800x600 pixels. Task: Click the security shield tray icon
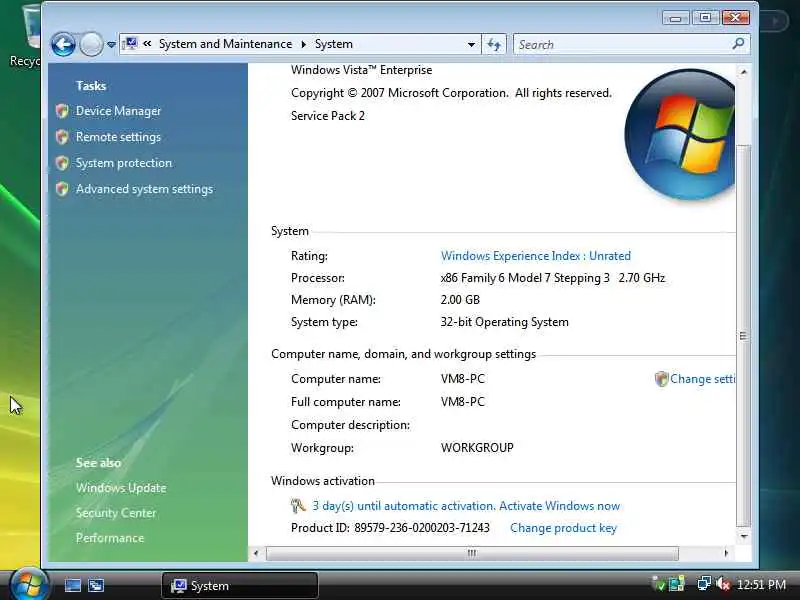coord(659,583)
